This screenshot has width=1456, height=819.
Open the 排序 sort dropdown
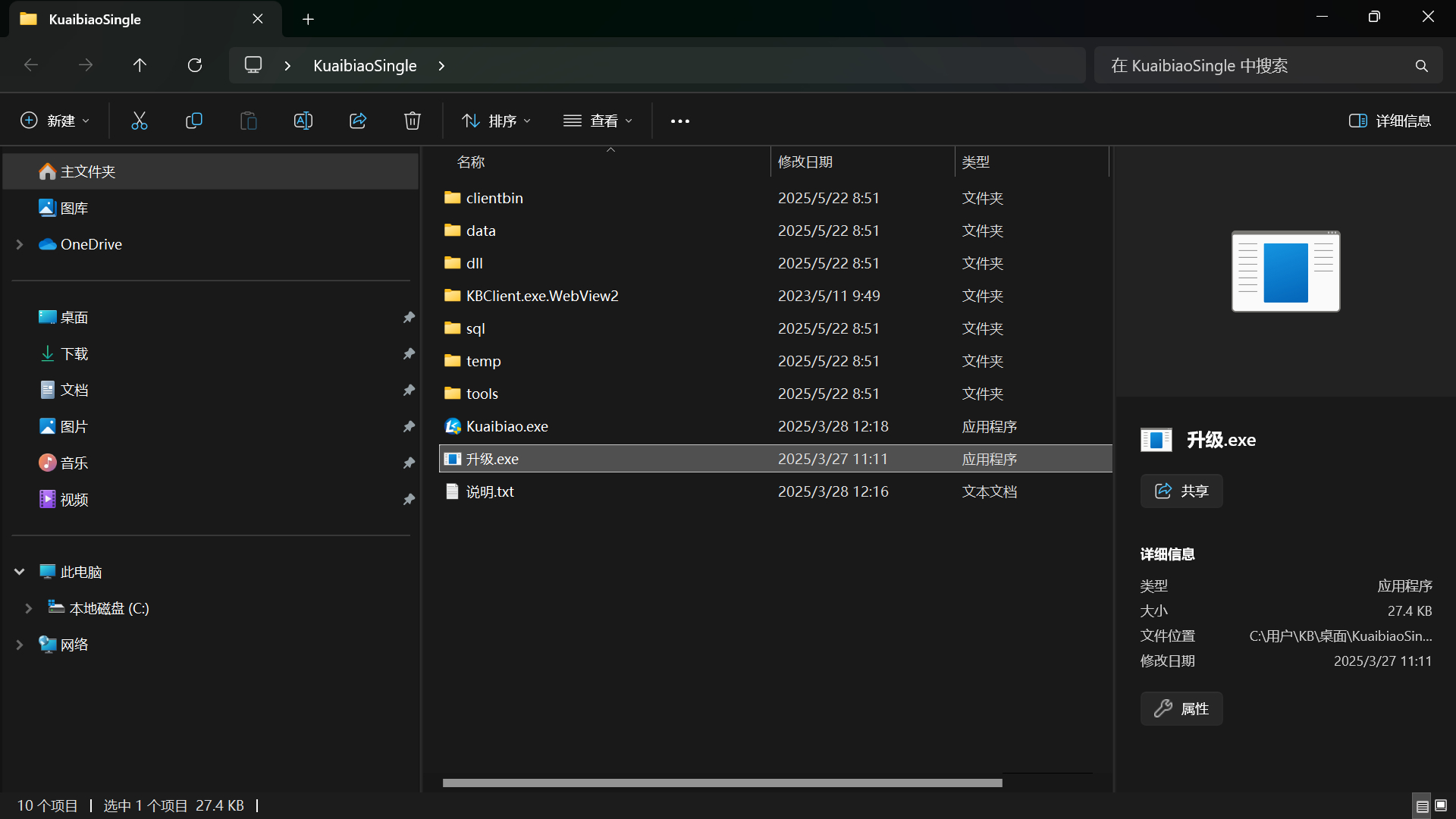click(496, 121)
